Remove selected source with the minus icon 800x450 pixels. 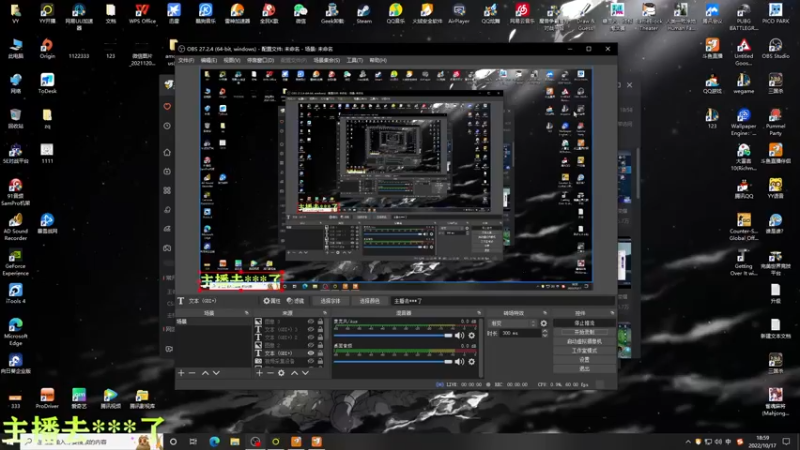pyautogui.click(x=270, y=373)
